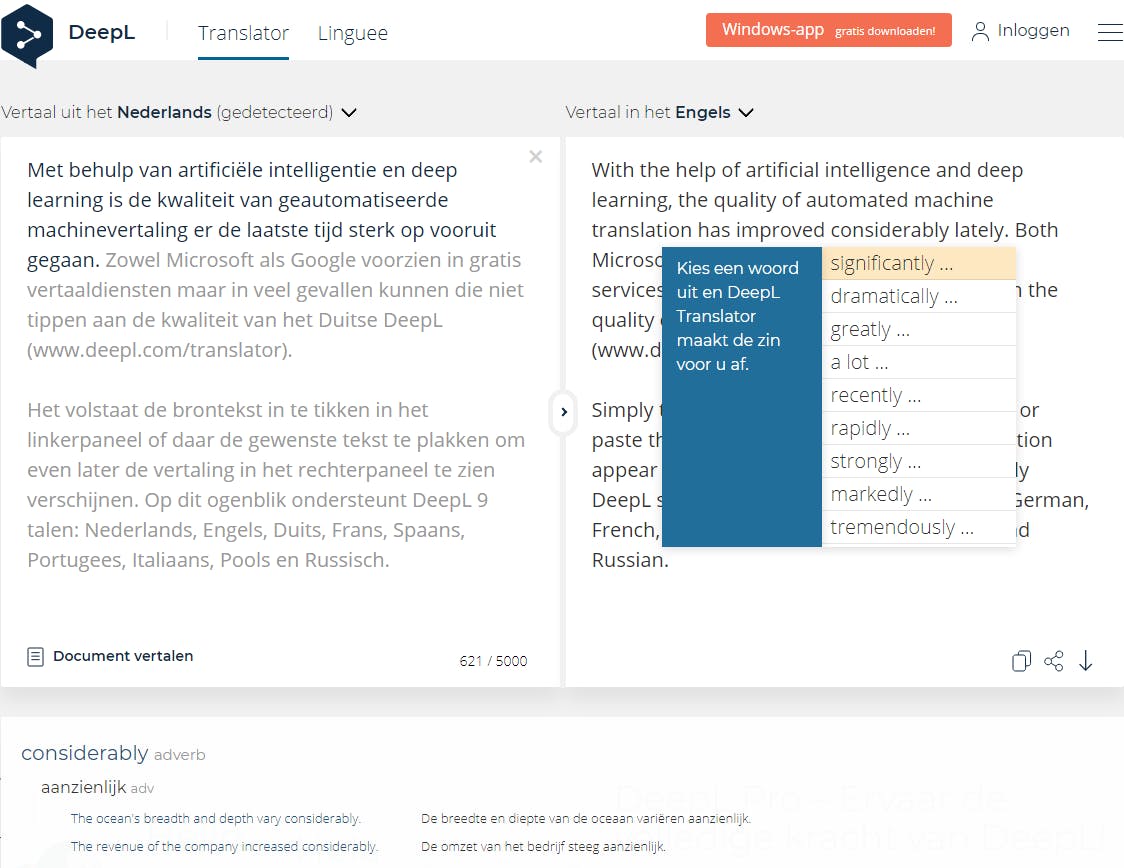
Task: Choose "significantly" from the suggestions list
Action: 890,264
